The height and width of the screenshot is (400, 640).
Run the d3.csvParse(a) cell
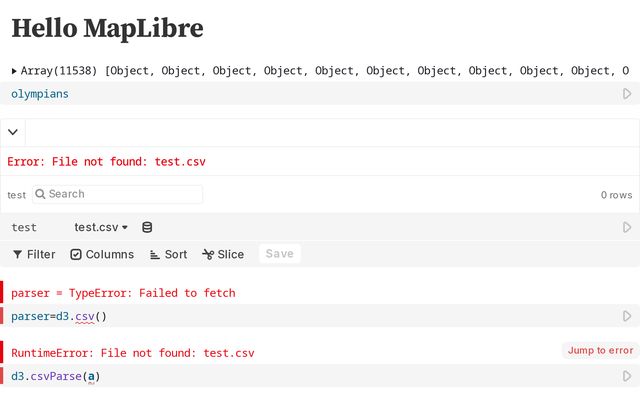tap(627, 377)
